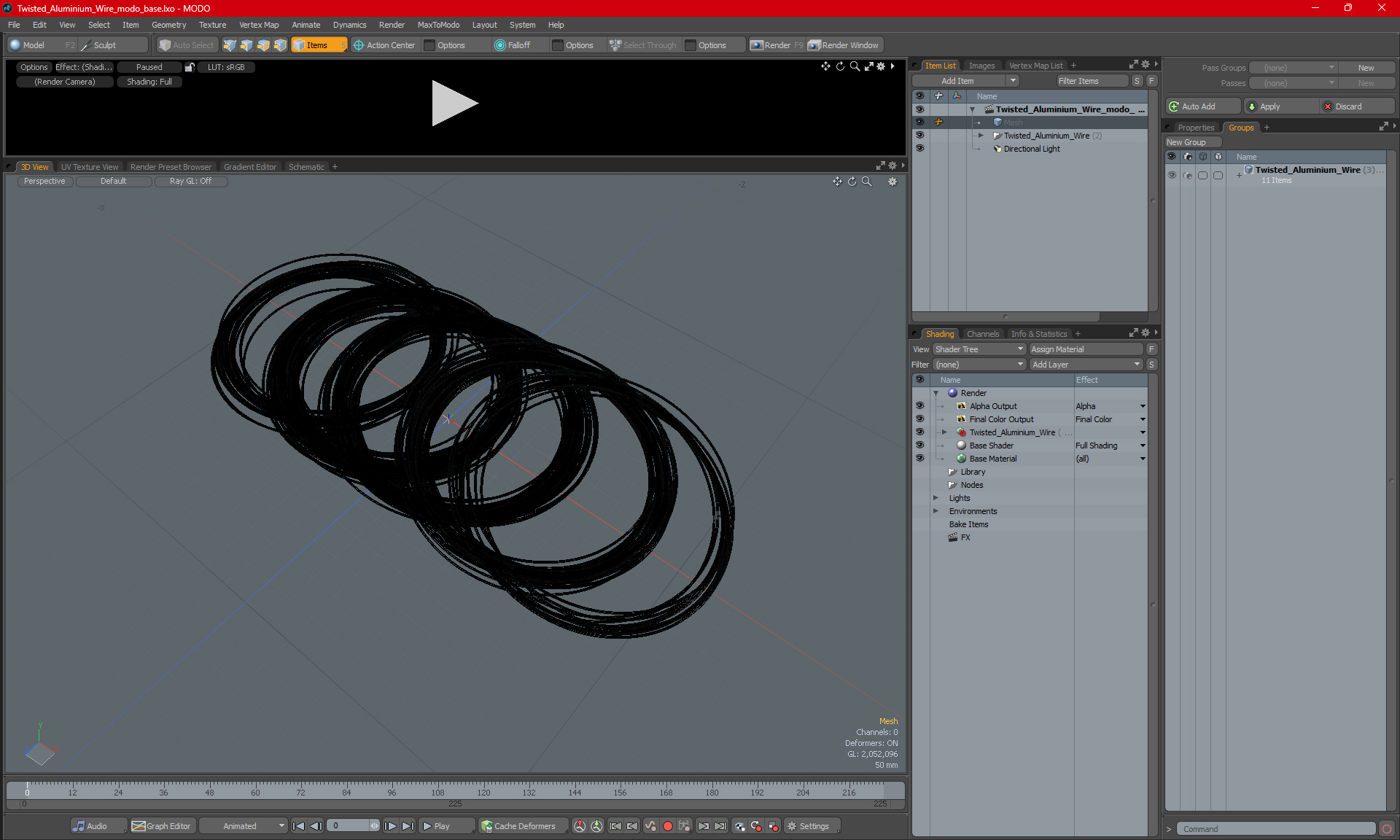Click the record circle beside Command field
The width and height of the screenshot is (1400, 840).
pyautogui.click(x=1387, y=829)
